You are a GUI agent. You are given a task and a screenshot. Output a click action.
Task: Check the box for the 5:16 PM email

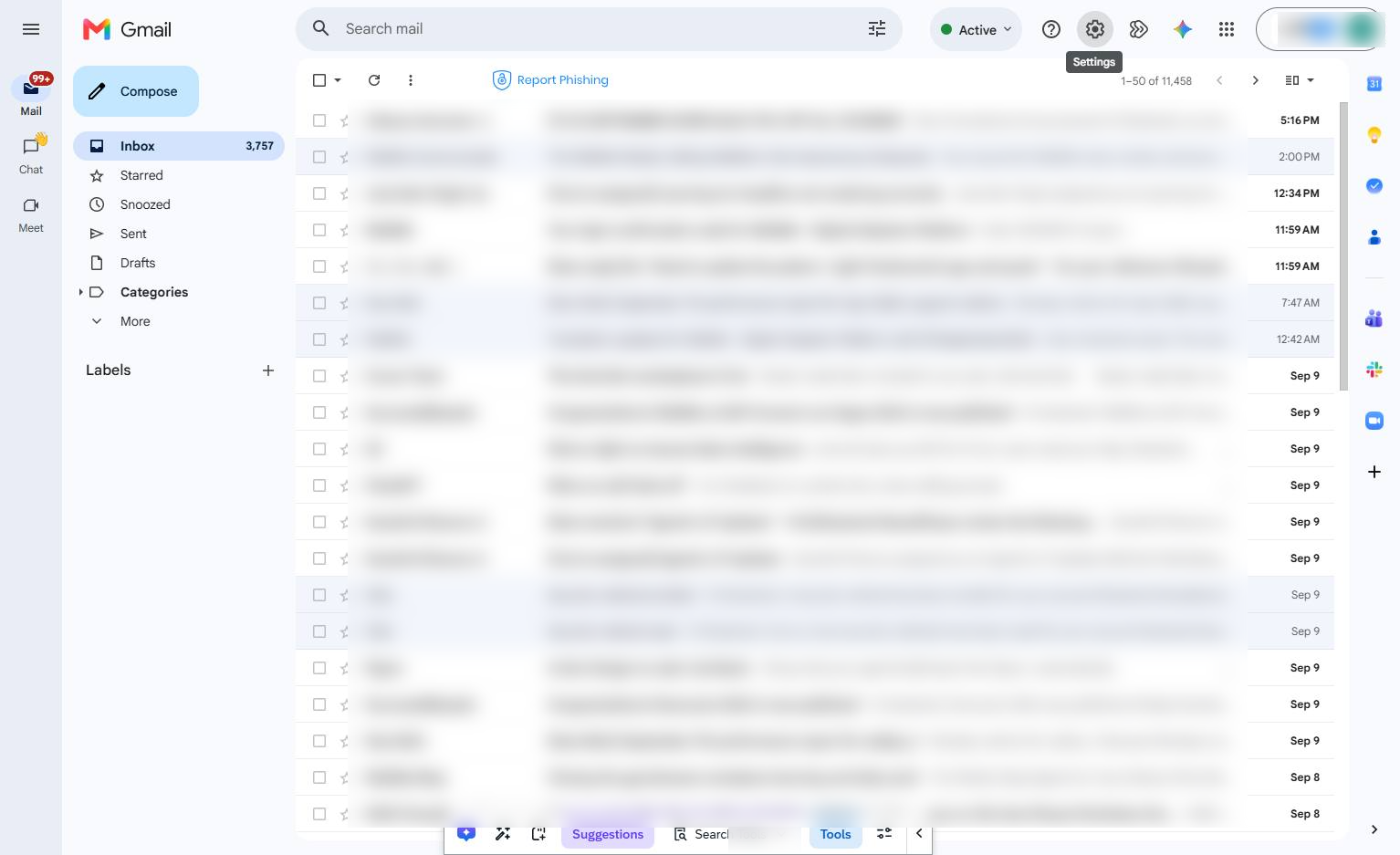click(x=319, y=120)
